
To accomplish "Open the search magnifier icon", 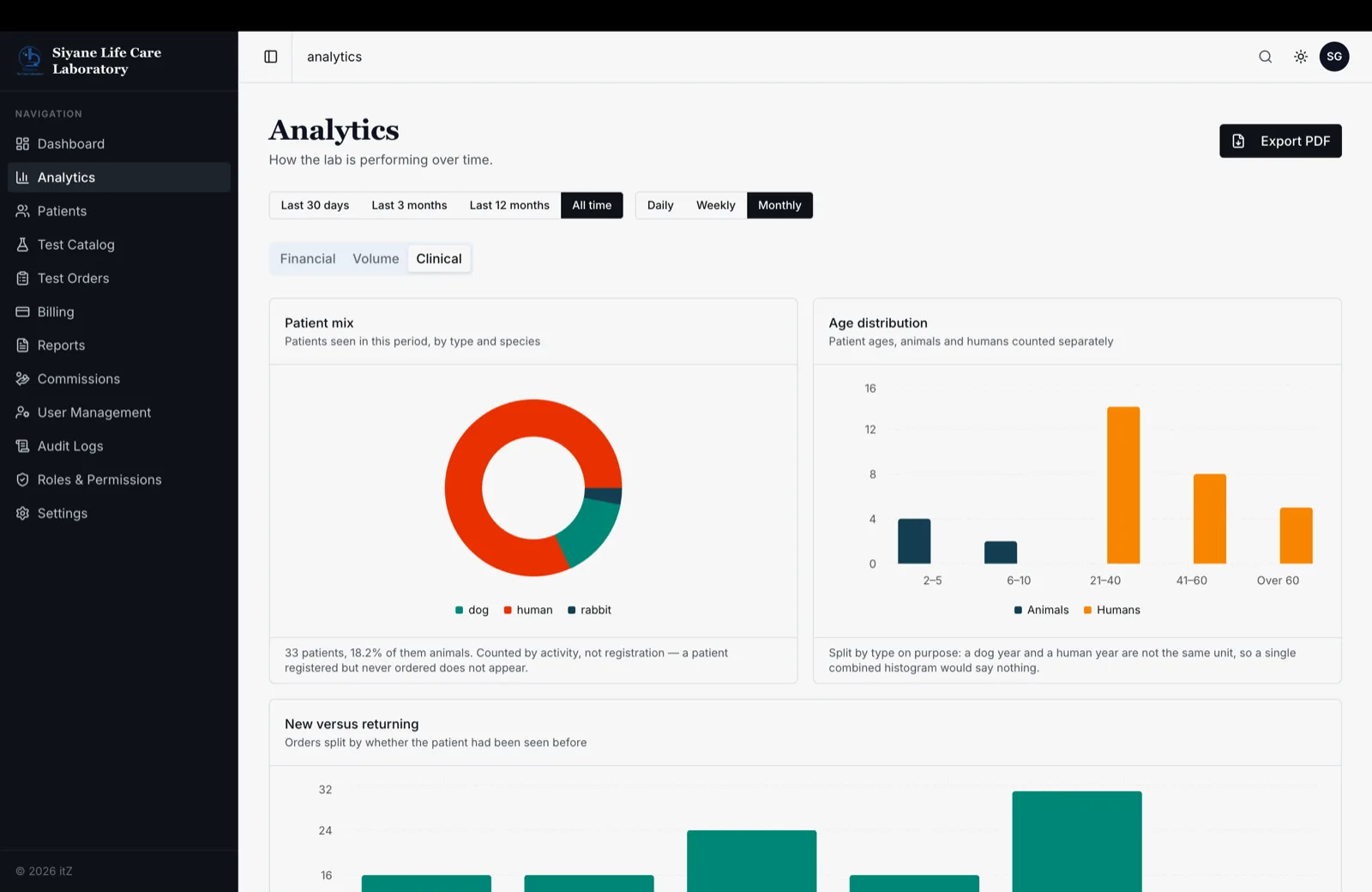I will 1265,57.
